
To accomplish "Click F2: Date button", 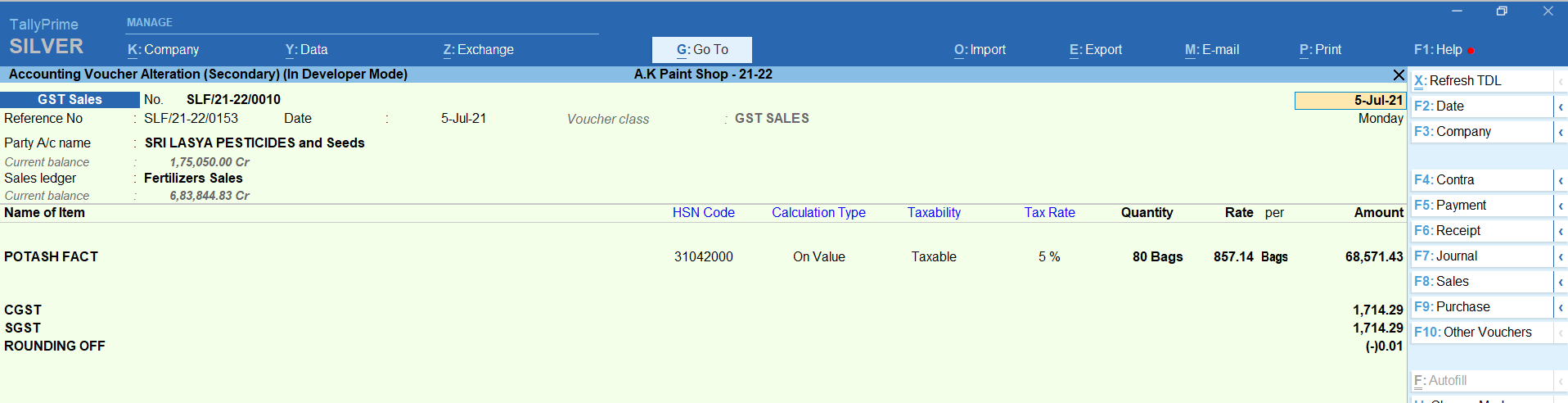I will tap(1481, 106).
